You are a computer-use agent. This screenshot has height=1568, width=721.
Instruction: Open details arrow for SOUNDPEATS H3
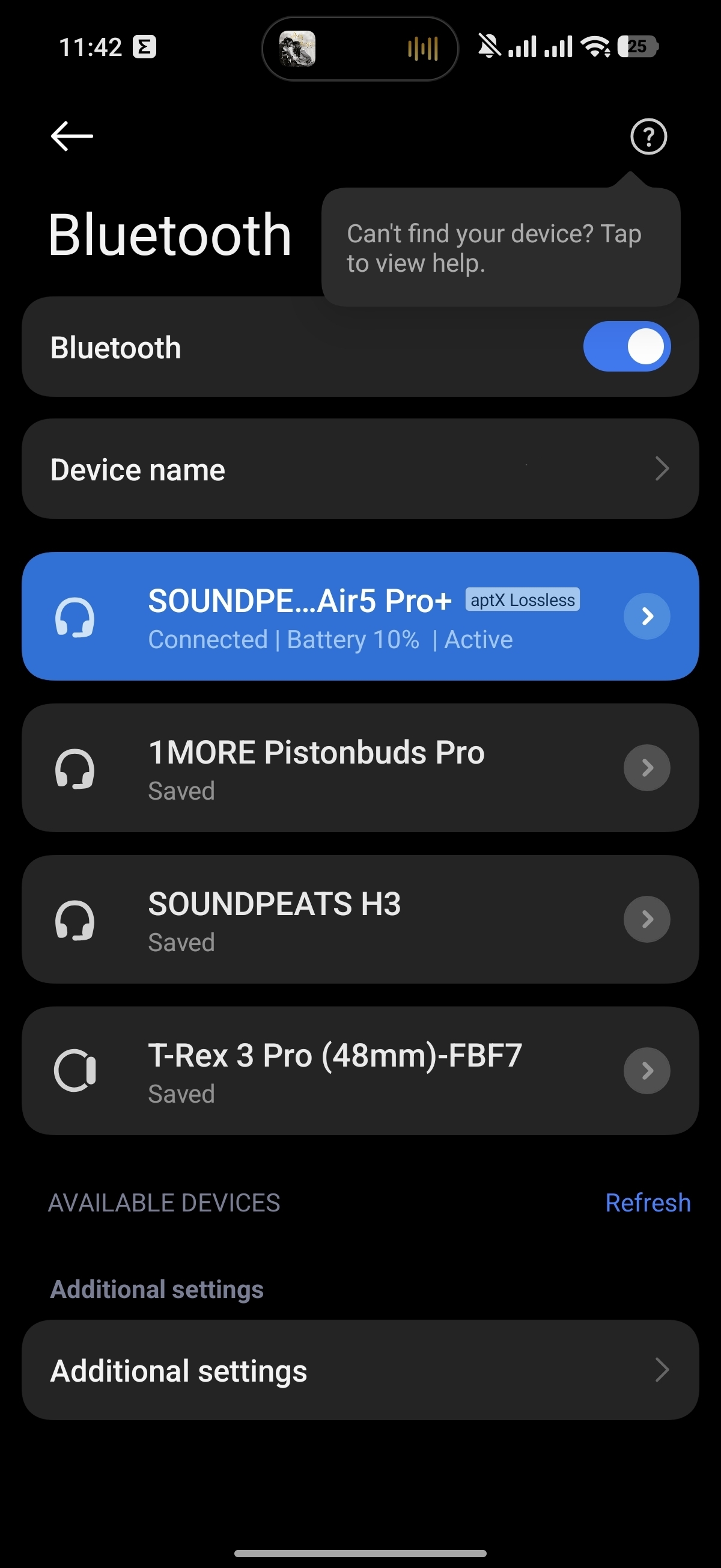646,919
